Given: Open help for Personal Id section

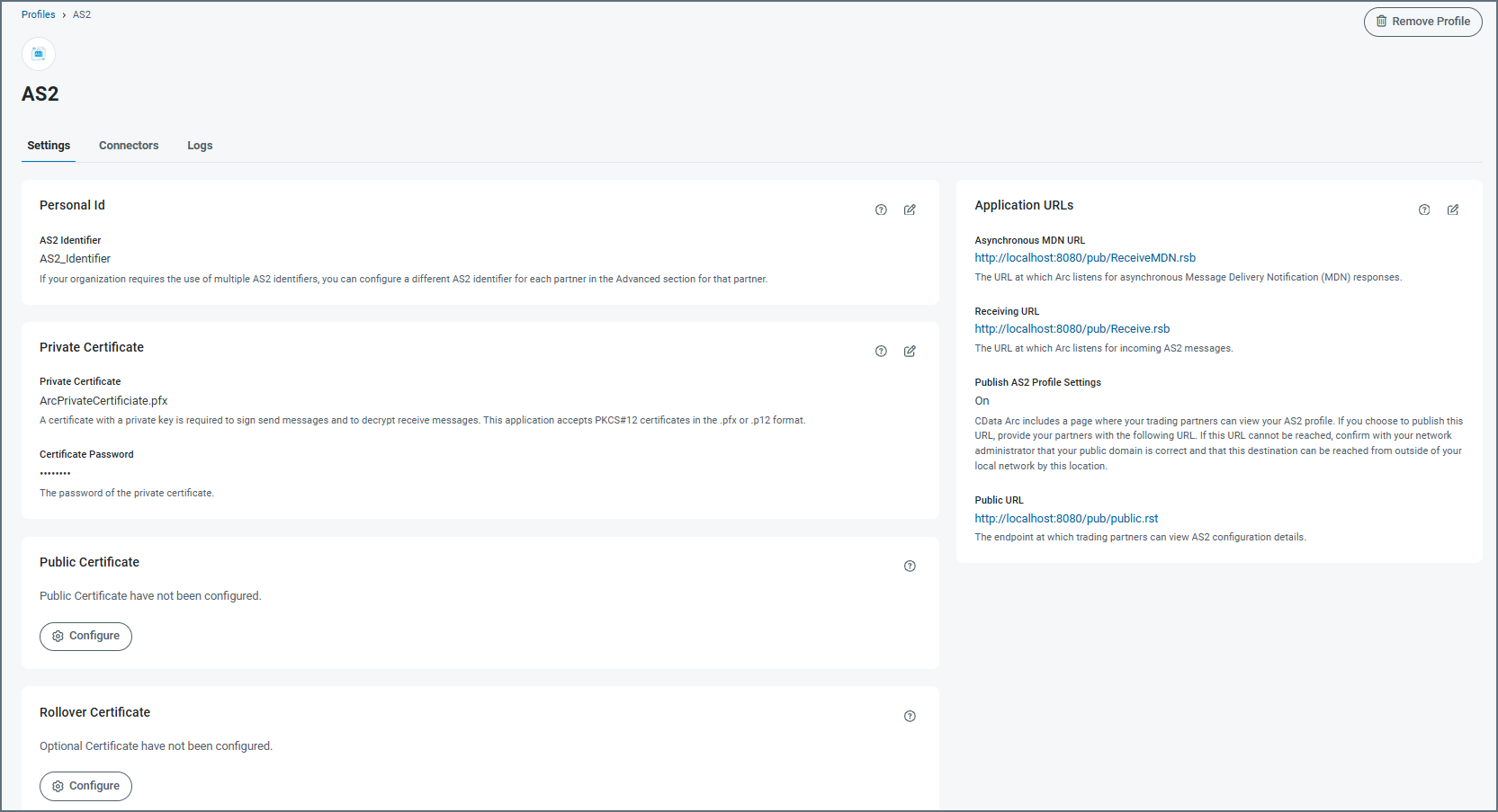Looking at the screenshot, I should (881, 210).
